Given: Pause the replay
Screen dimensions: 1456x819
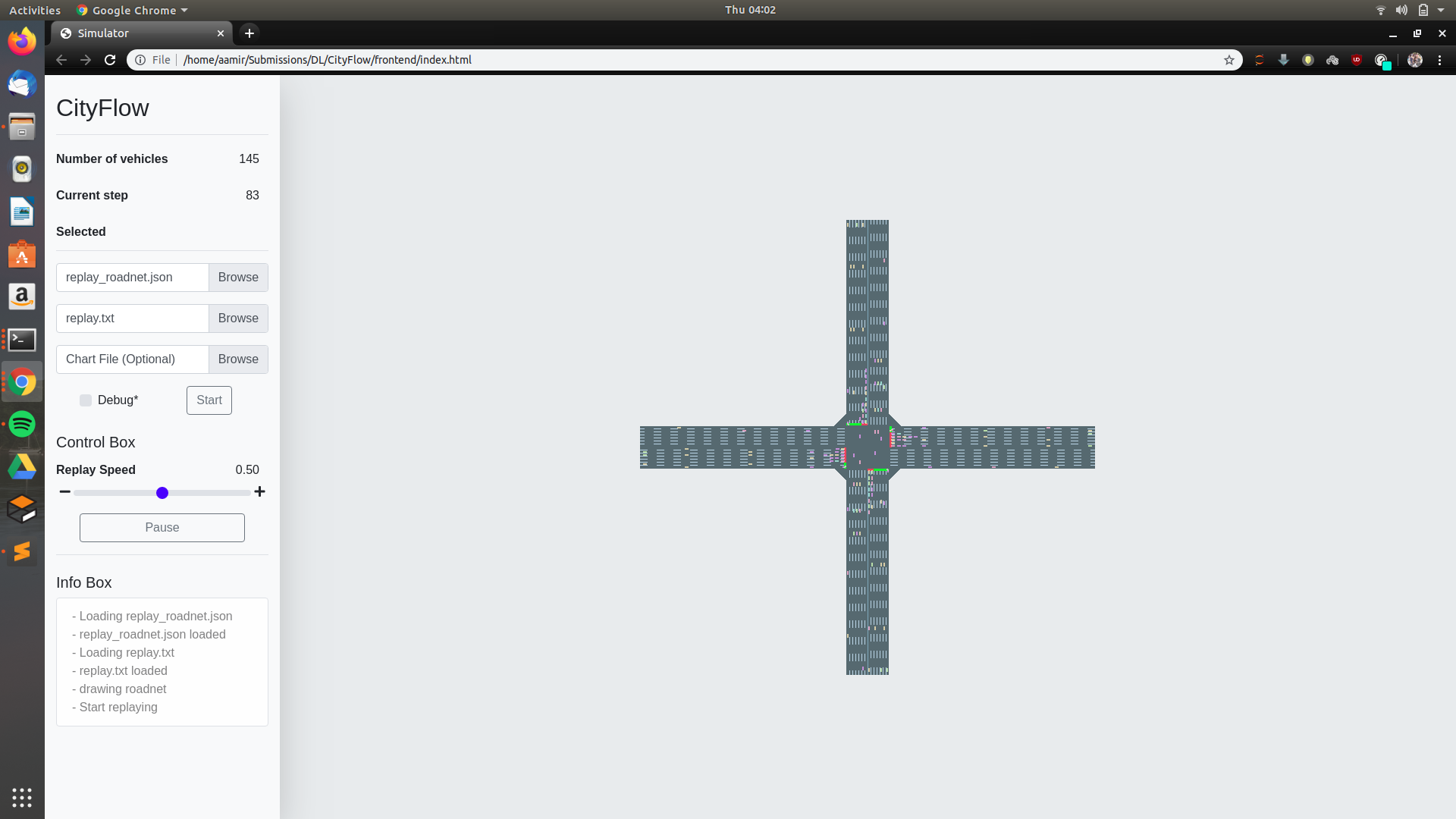Looking at the screenshot, I should coord(162,528).
